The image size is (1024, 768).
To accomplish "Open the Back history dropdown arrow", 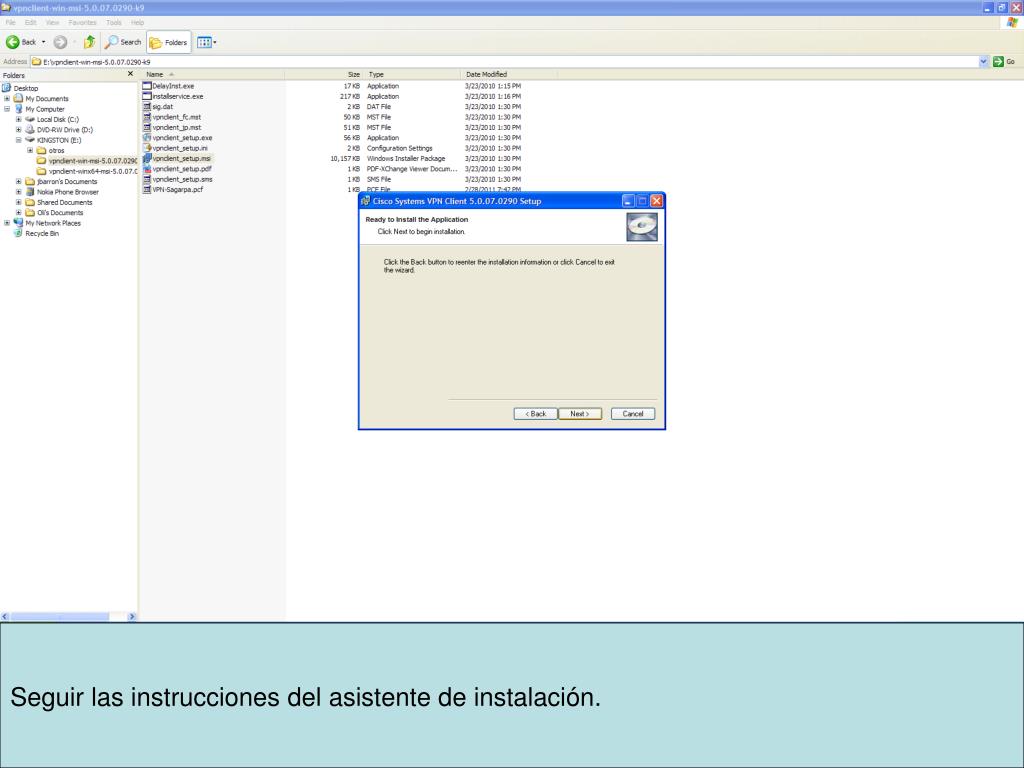I will [x=44, y=42].
